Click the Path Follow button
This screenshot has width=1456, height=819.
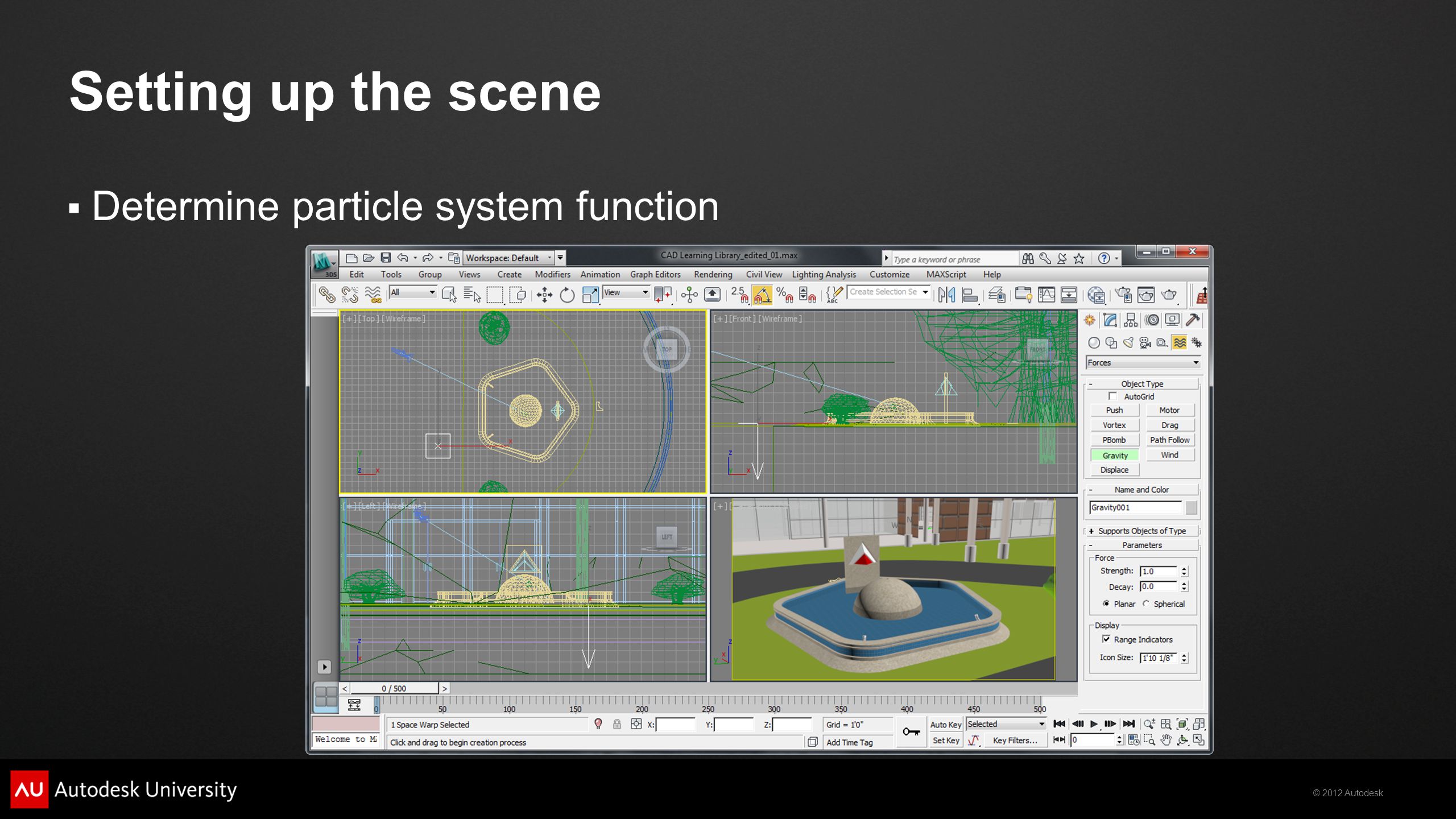pyautogui.click(x=1169, y=440)
